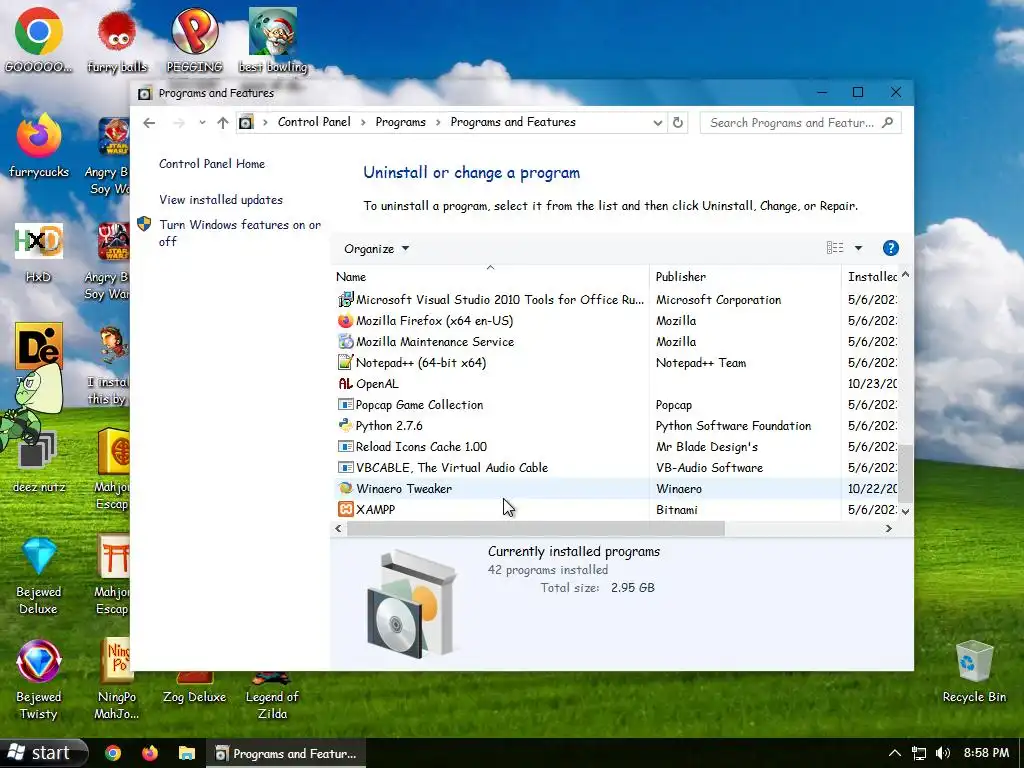1024x768 pixels.
Task: Open File Explorer from the taskbar
Action: 187,753
